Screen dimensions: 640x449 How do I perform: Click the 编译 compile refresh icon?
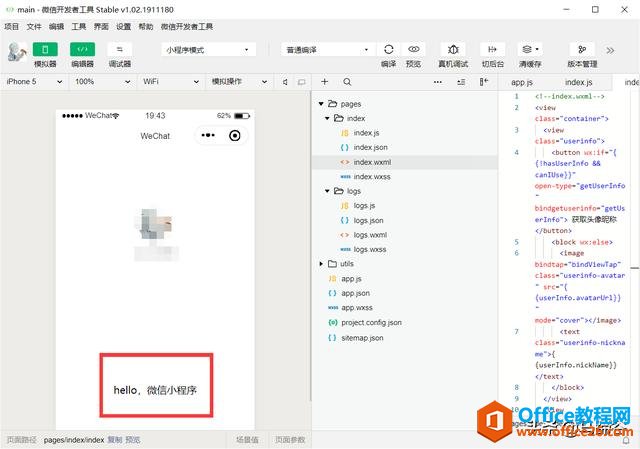point(389,49)
